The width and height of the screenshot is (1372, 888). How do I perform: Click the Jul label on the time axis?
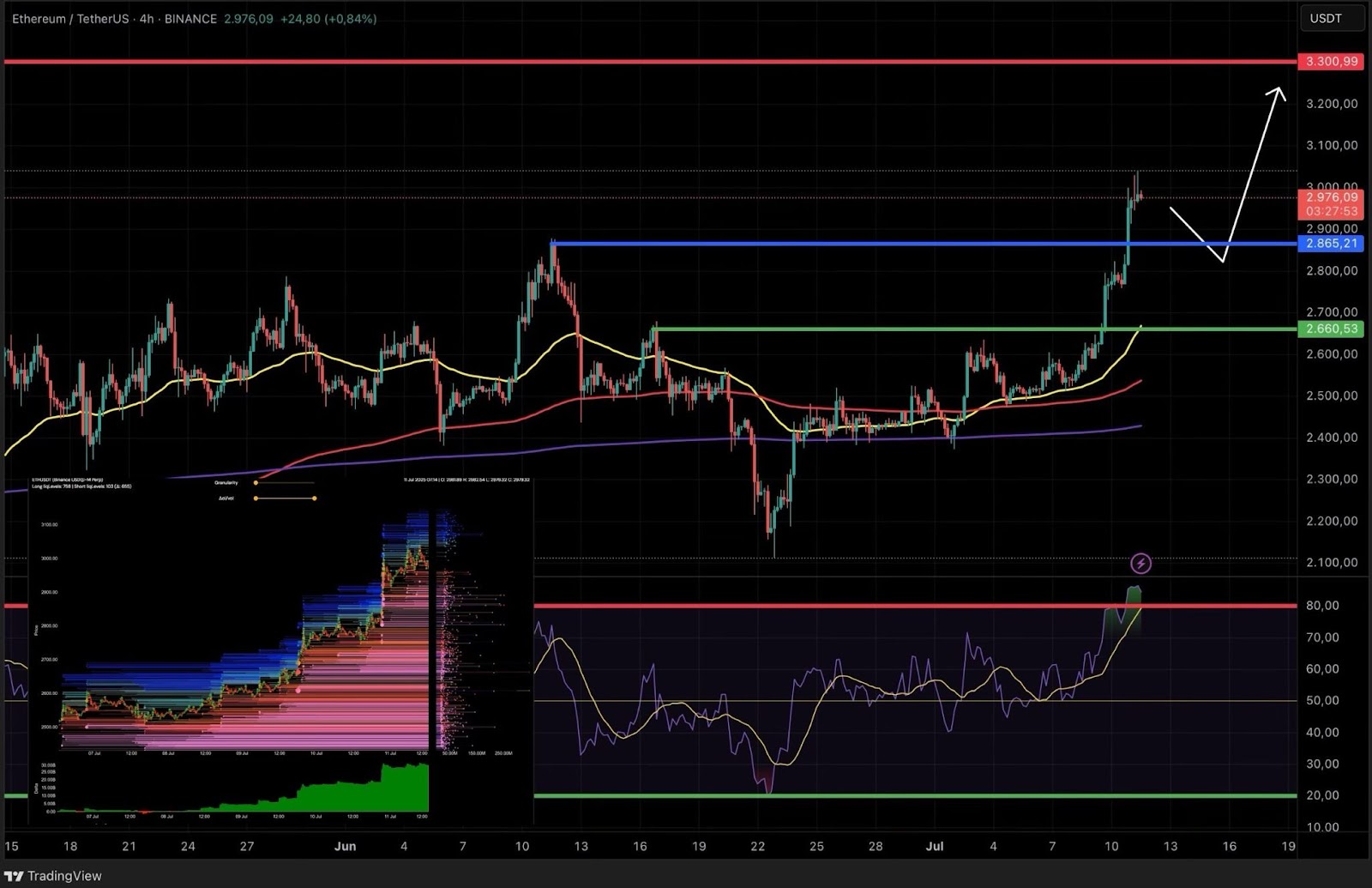point(935,847)
